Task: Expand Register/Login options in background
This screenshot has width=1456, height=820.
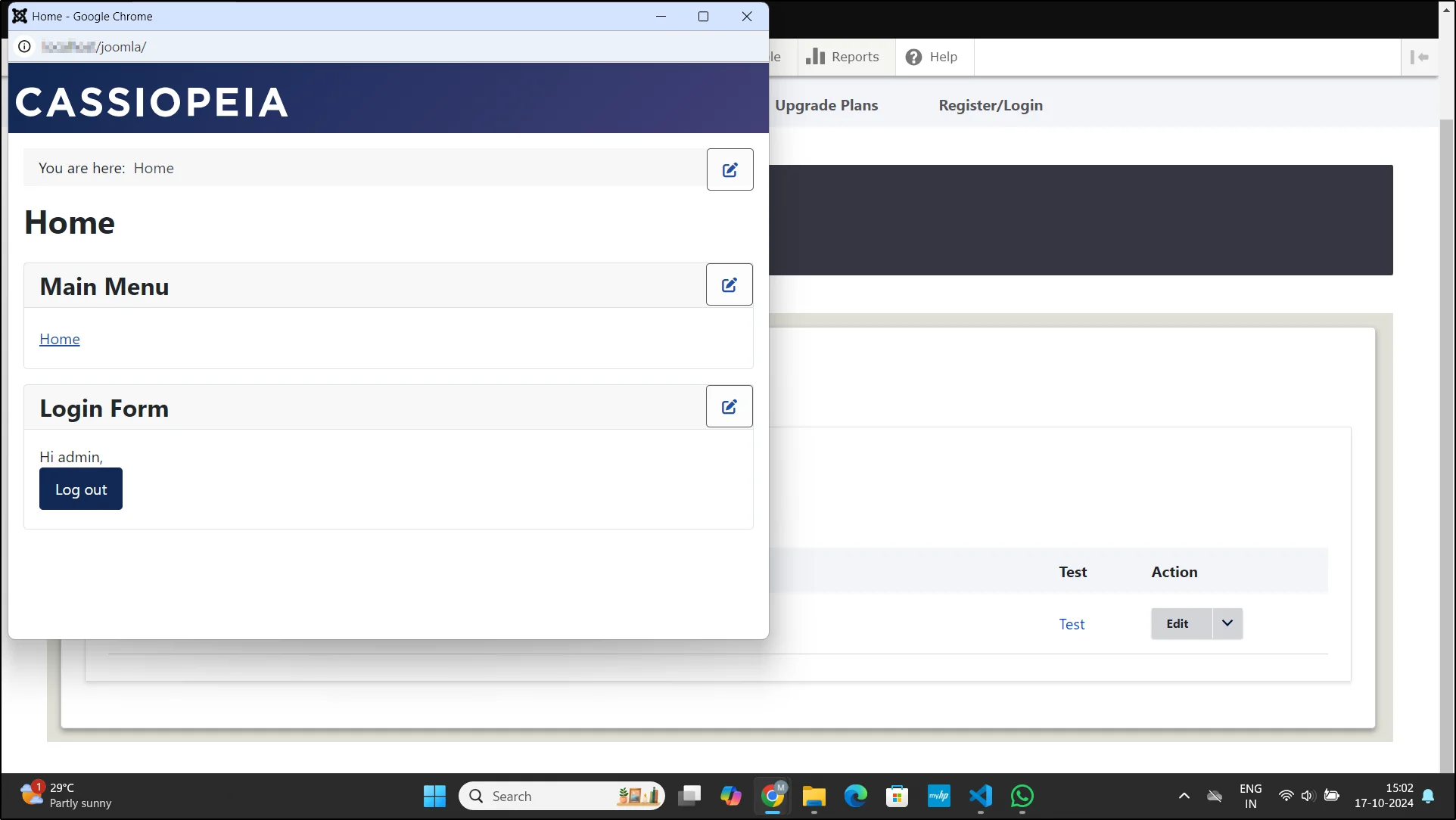Action: pyautogui.click(x=990, y=104)
